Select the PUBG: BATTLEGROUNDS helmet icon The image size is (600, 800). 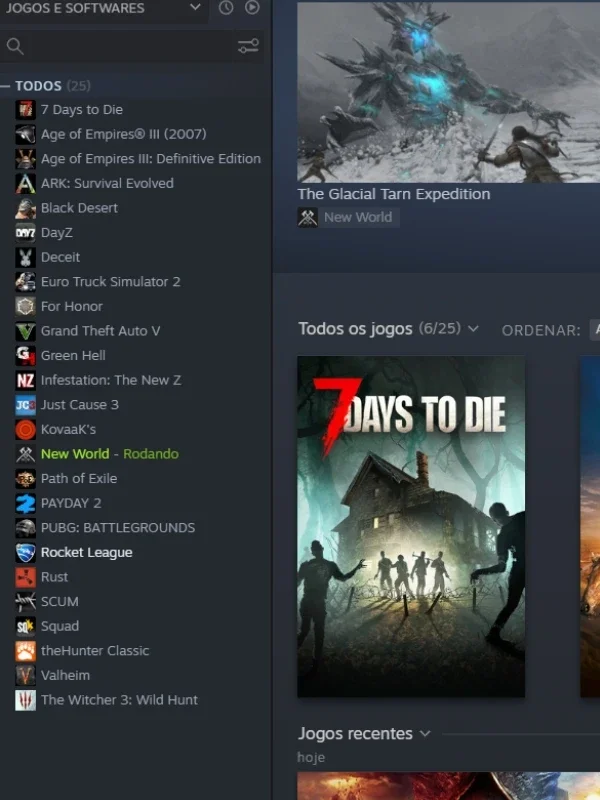point(25,528)
